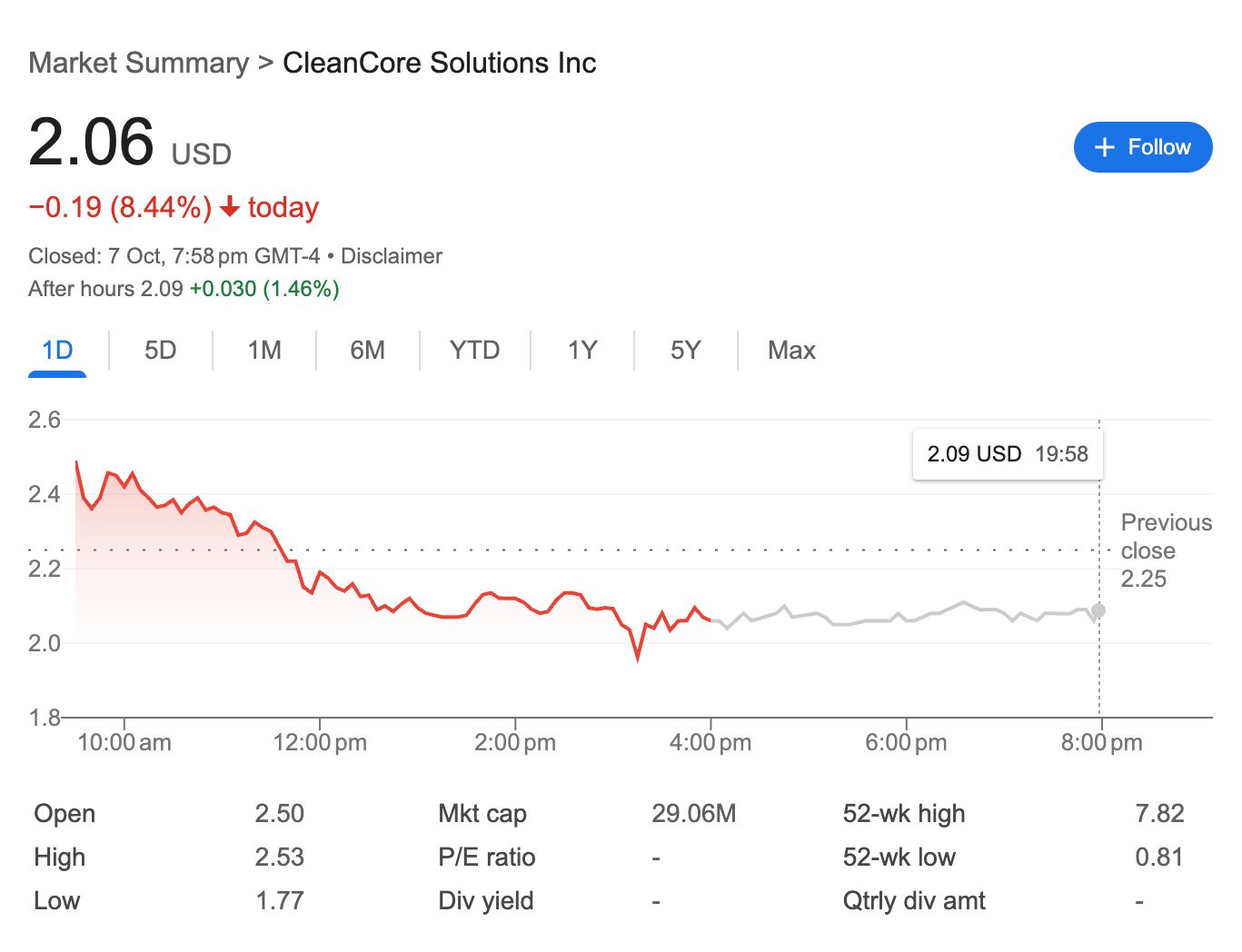Switch to the 5D chart tab

pyautogui.click(x=160, y=351)
